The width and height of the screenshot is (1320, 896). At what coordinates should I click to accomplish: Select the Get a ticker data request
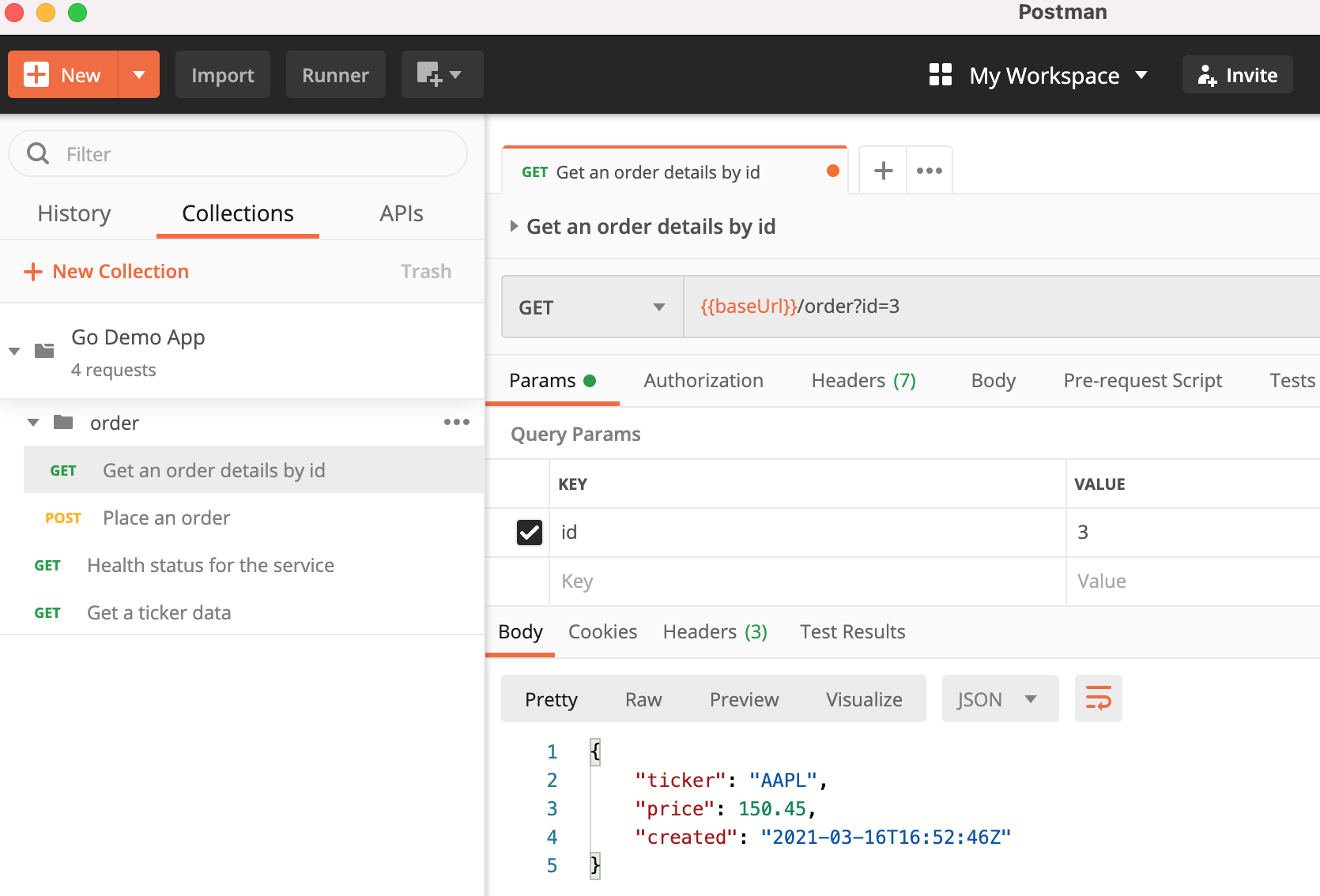(x=242, y=612)
